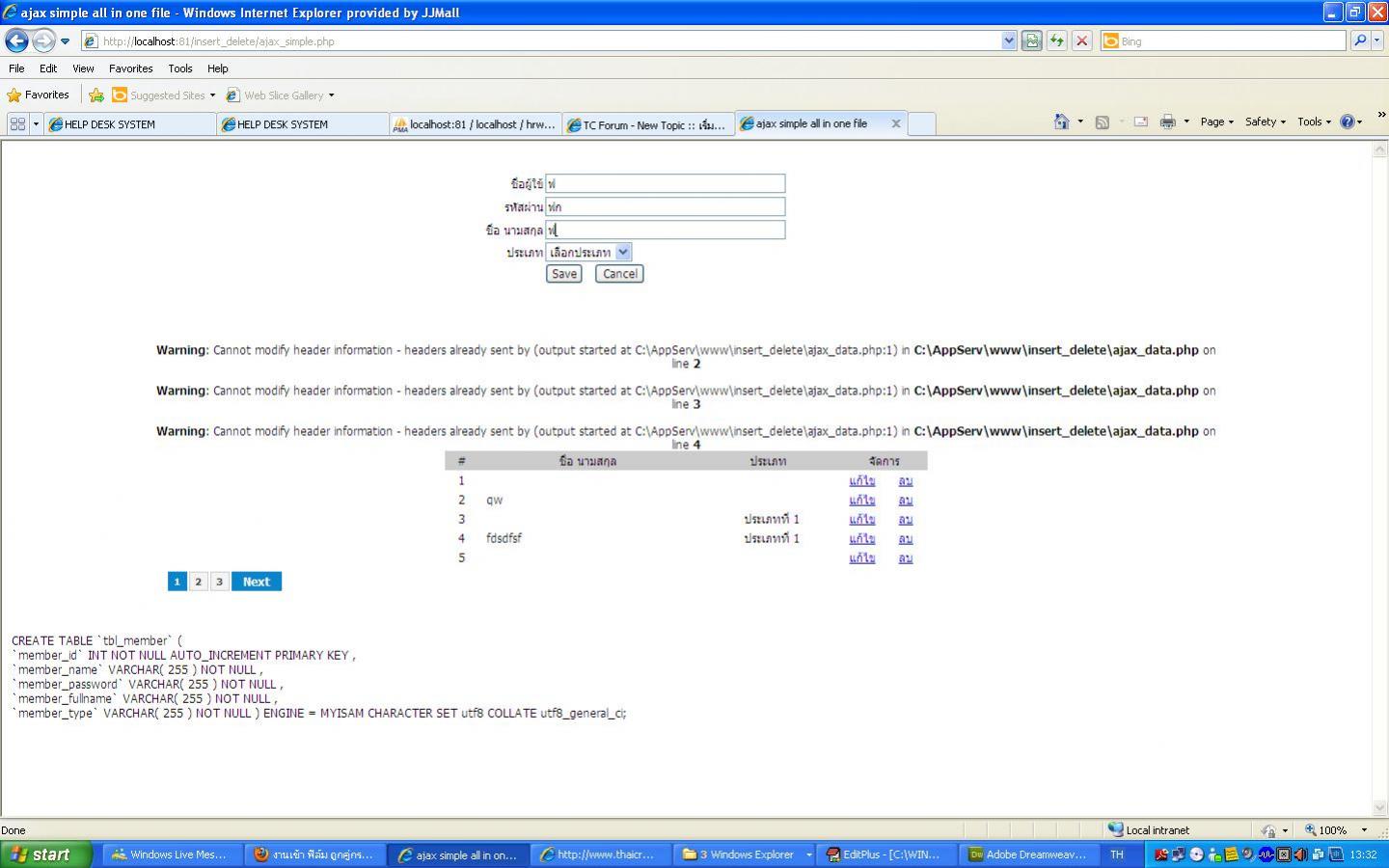Open the command bar Tools dropdown
Image resolution: width=1389 pixels, height=868 pixels.
coord(1314,122)
